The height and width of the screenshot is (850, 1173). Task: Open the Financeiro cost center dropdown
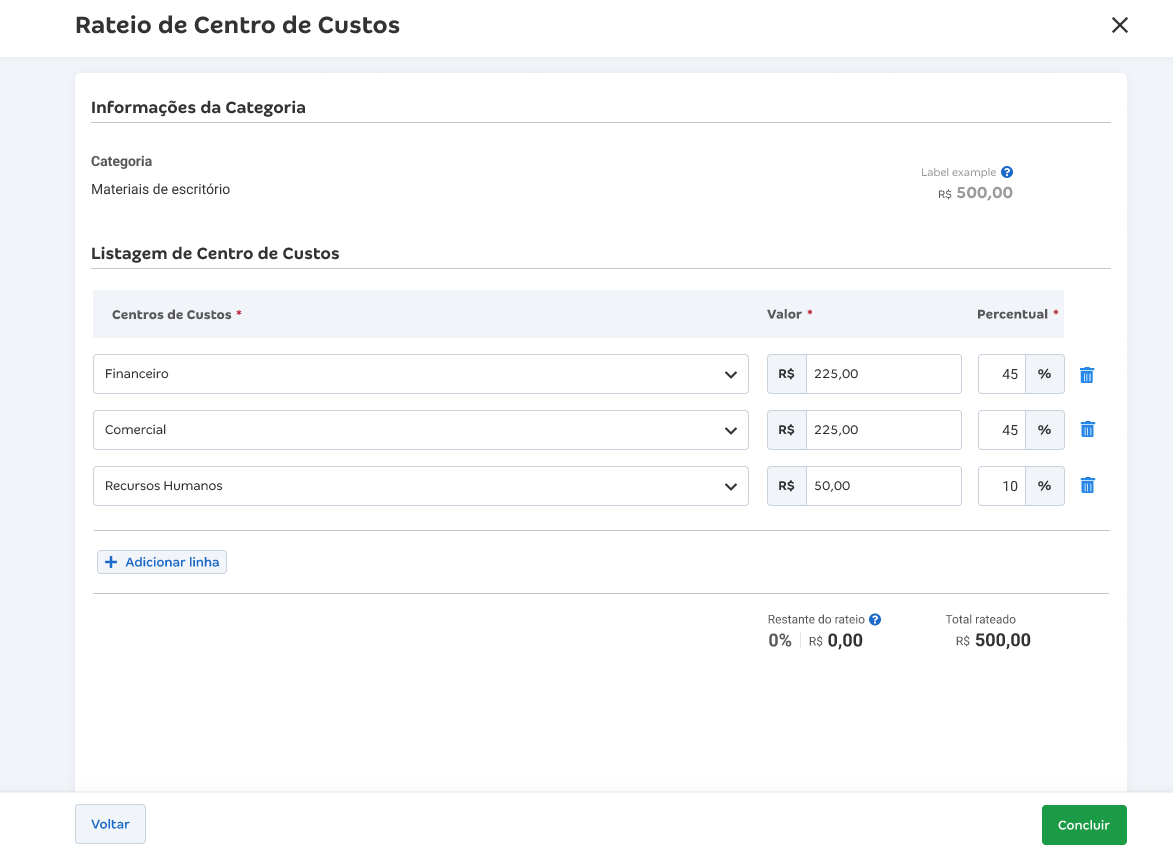coord(420,374)
